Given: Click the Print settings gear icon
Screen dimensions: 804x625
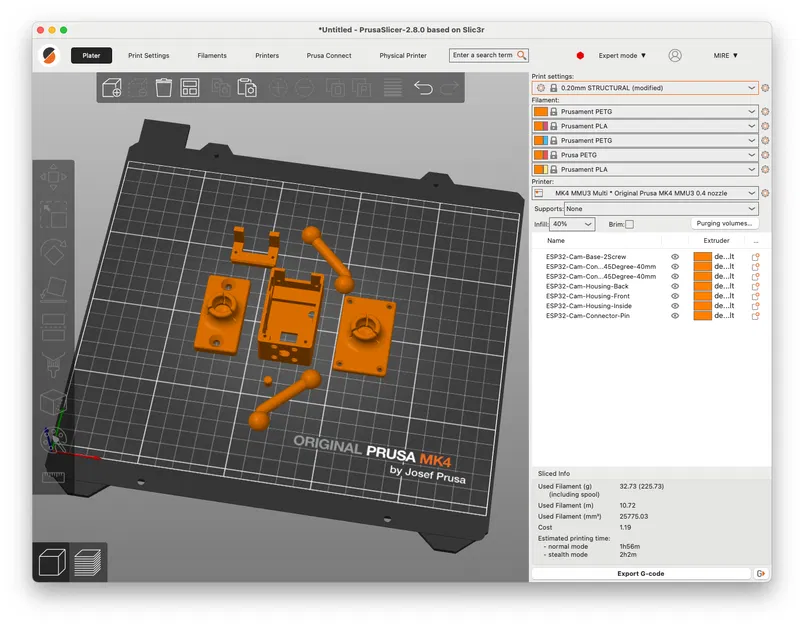Looking at the screenshot, I should coord(765,88).
